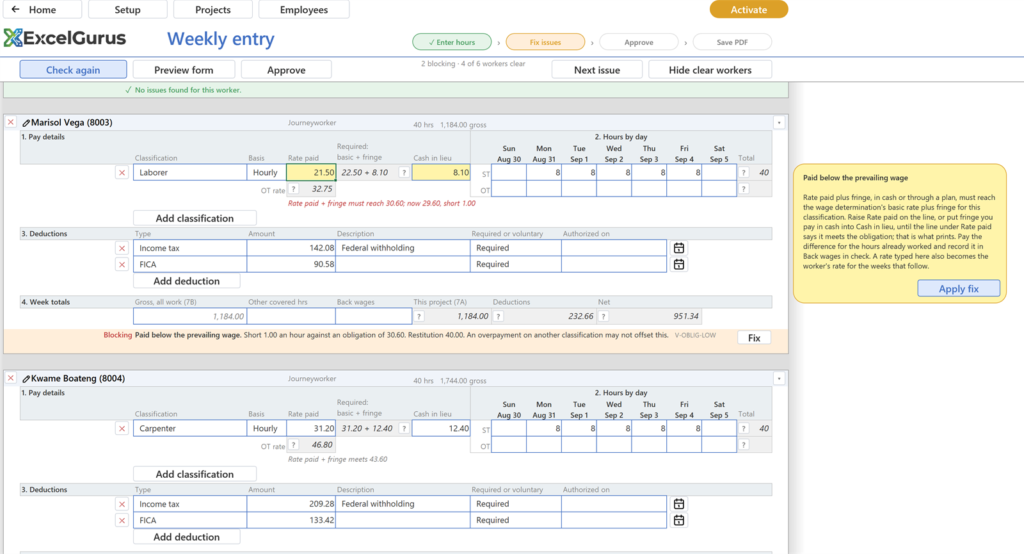
Task: Delete the Laborer classification row
Action: (122, 172)
